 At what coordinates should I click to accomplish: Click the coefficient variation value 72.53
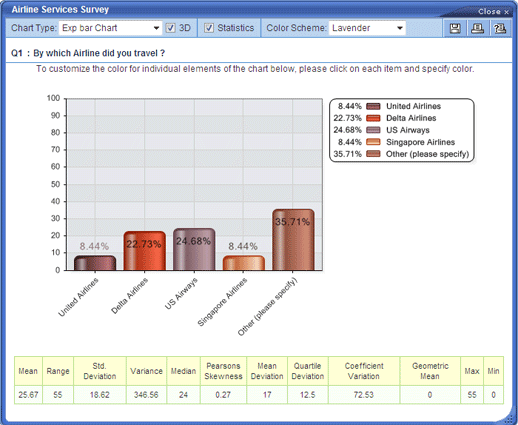point(364,395)
